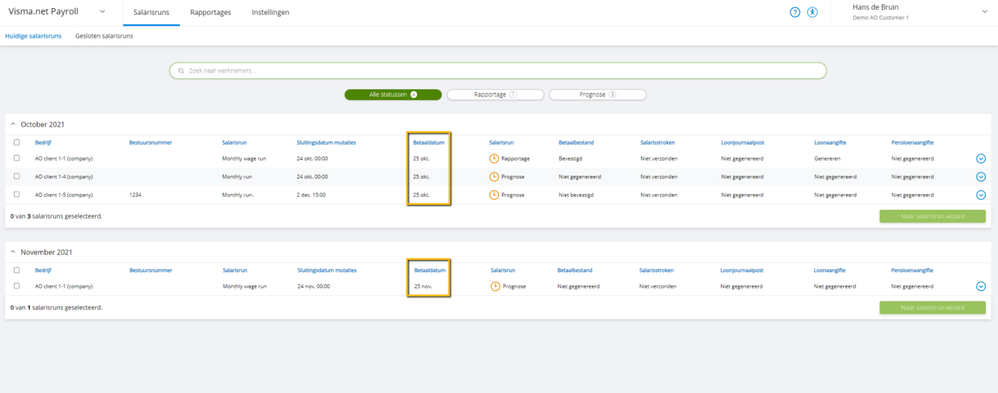998x393 pixels.
Task: Click closing date 24 nov. 00:00
Action: 314,287
